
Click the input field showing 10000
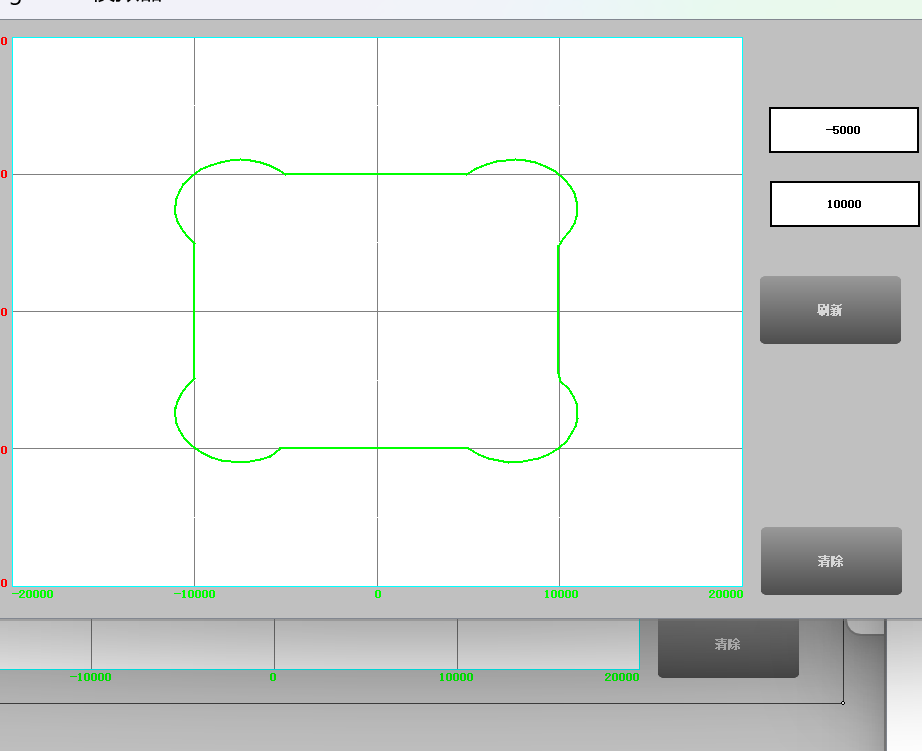844,204
